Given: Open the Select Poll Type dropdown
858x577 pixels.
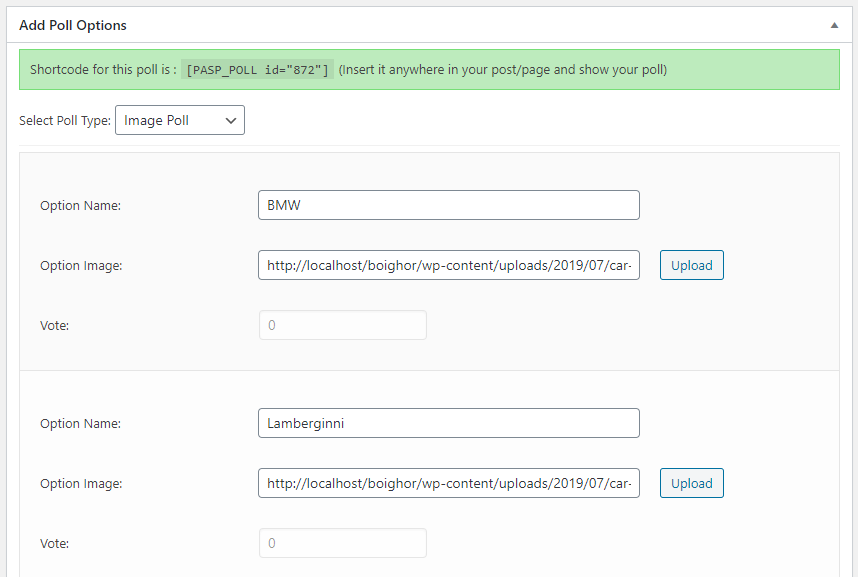Looking at the screenshot, I should pos(180,121).
